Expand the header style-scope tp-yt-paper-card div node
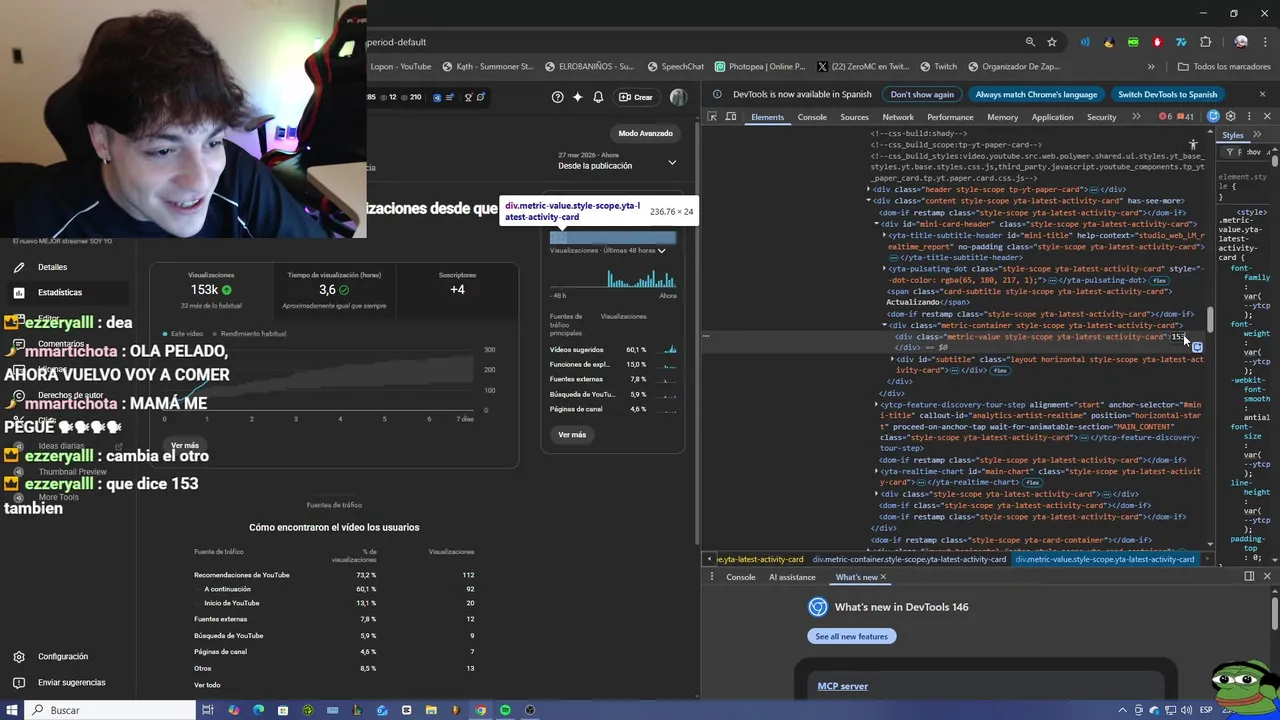The image size is (1280, 720). (869, 189)
